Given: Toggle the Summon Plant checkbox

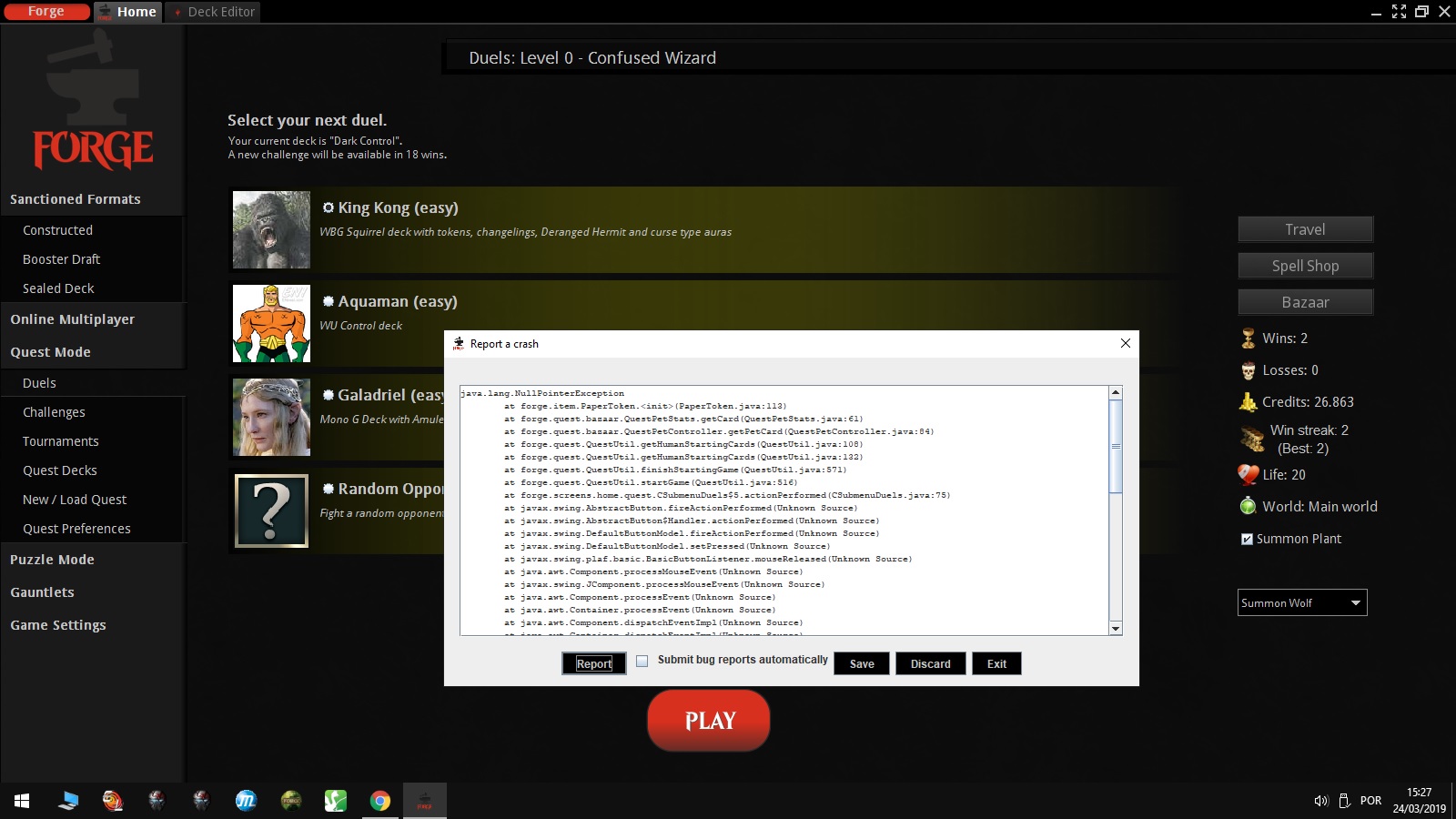Looking at the screenshot, I should [1247, 539].
